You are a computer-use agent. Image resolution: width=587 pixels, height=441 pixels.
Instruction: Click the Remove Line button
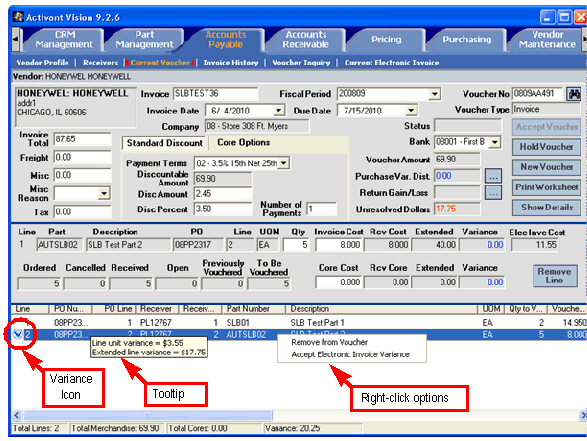pos(554,276)
